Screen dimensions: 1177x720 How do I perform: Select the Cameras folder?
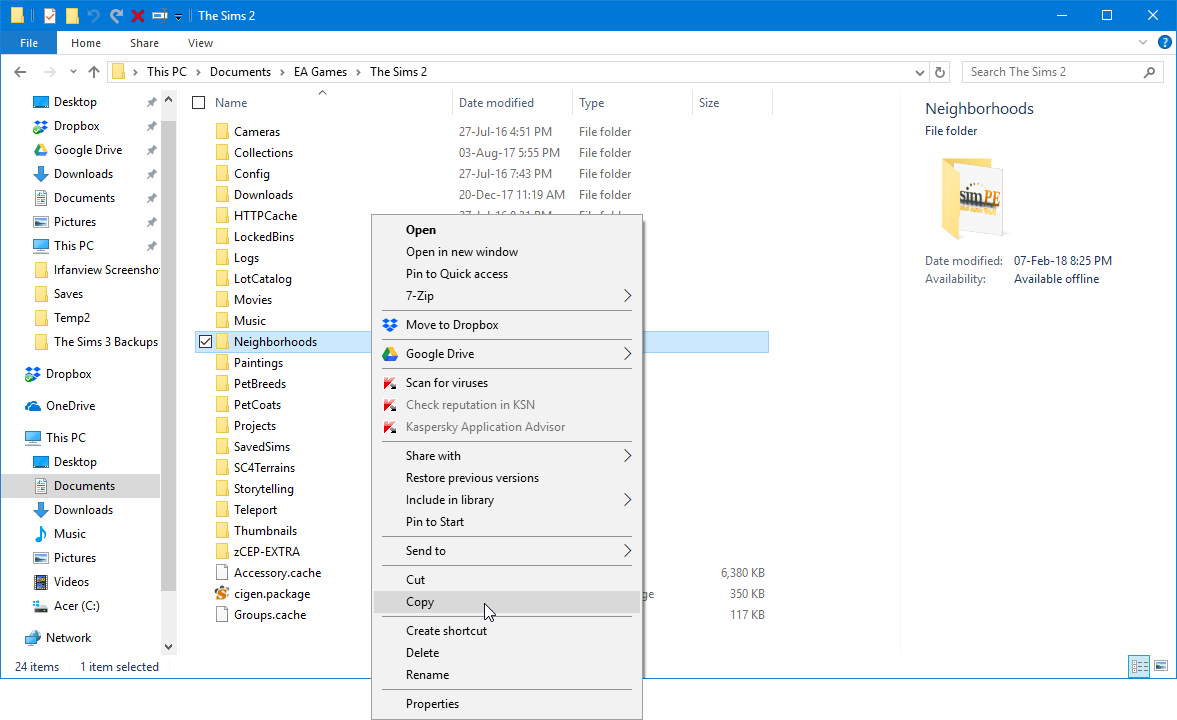coord(257,132)
